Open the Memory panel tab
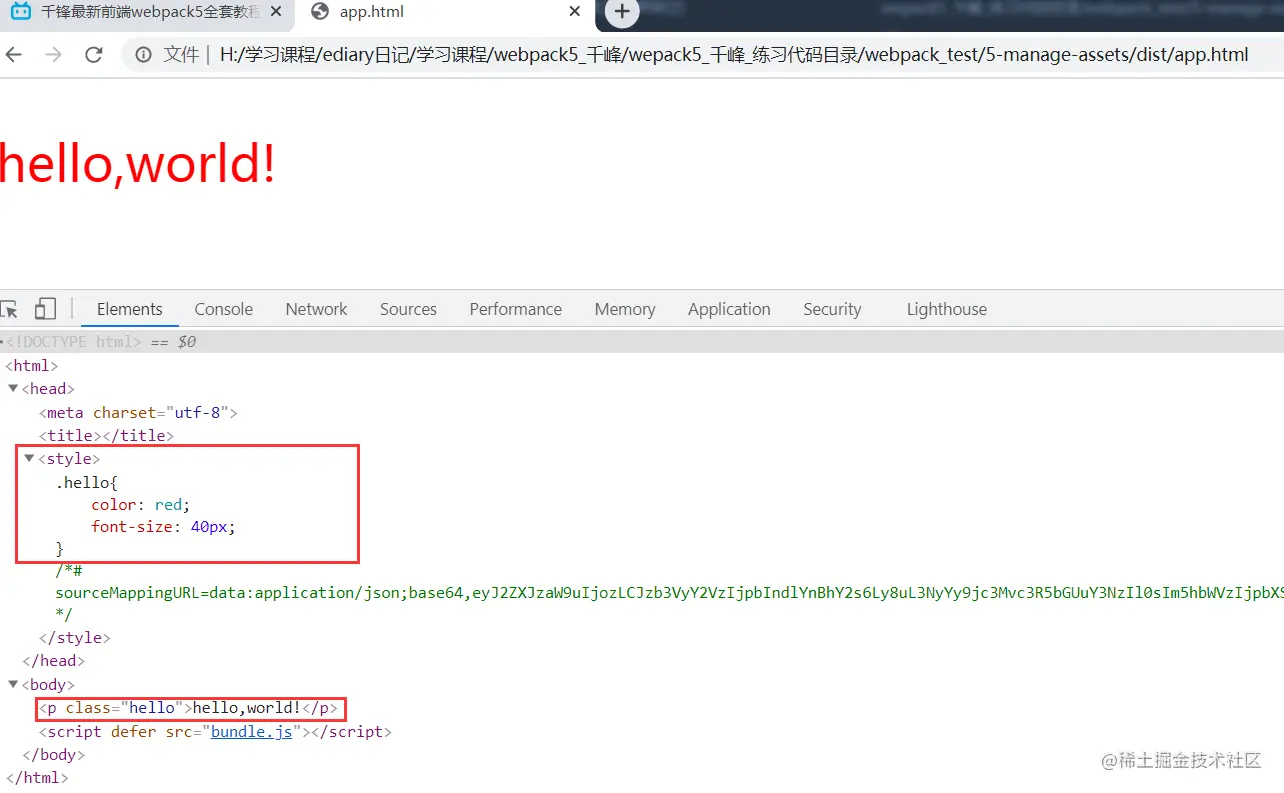The height and width of the screenshot is (793, 1284). (x=625, y=309)
